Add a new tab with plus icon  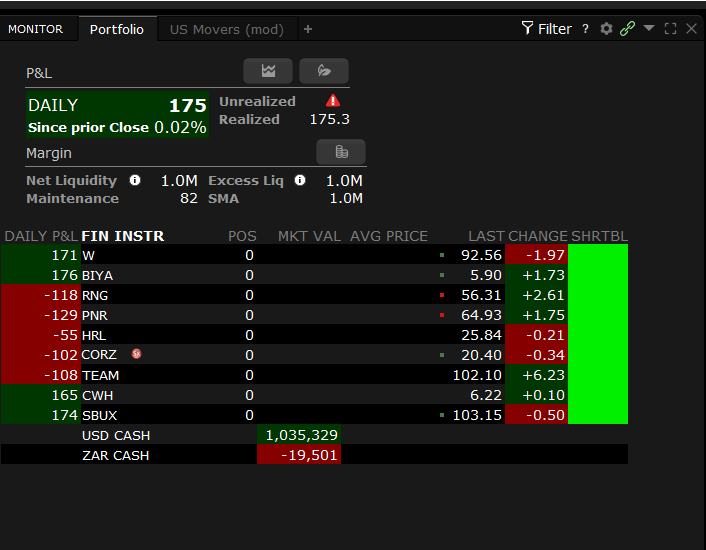(x=308, y=29)
